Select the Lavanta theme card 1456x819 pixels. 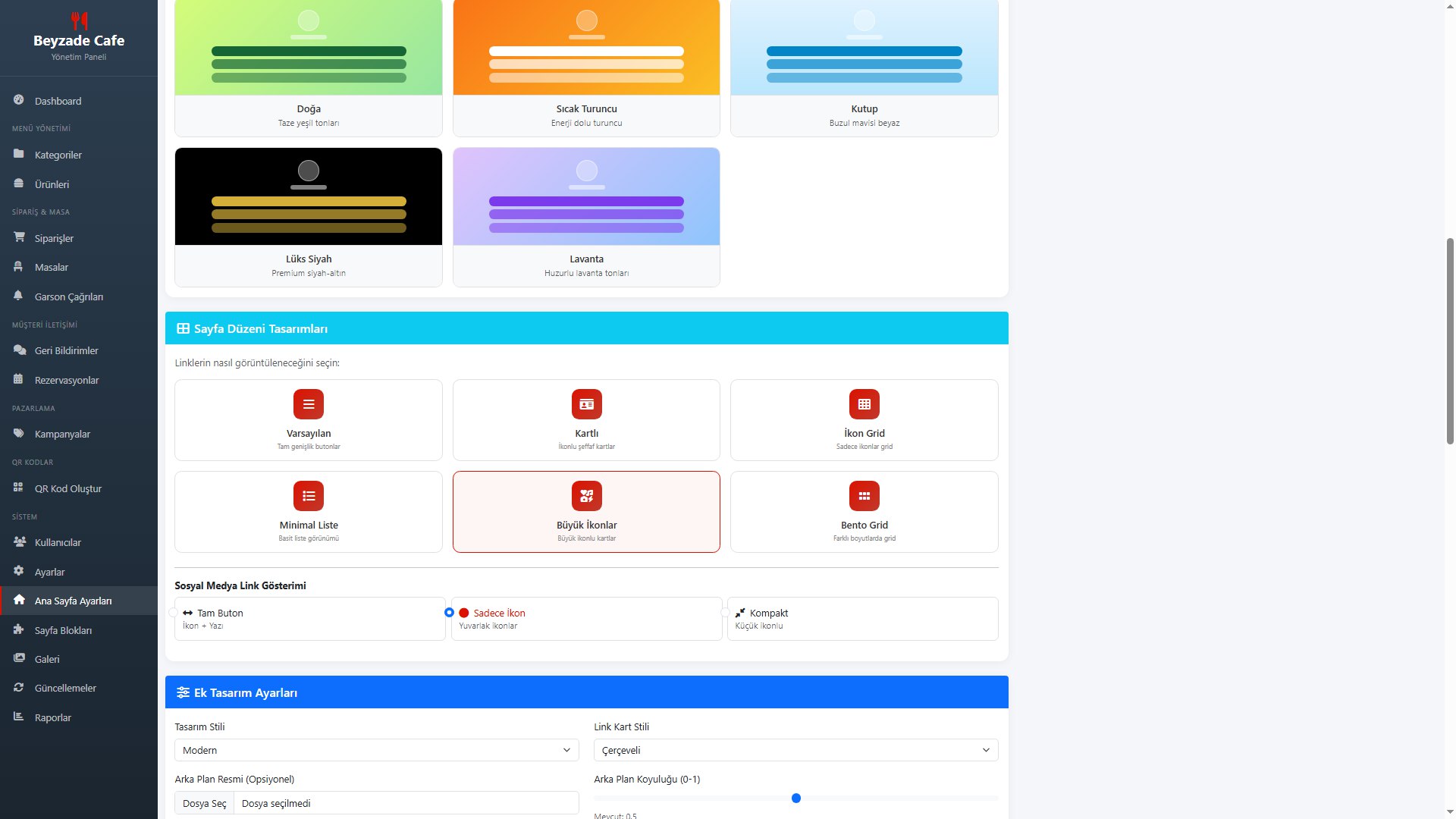[586, 217]
